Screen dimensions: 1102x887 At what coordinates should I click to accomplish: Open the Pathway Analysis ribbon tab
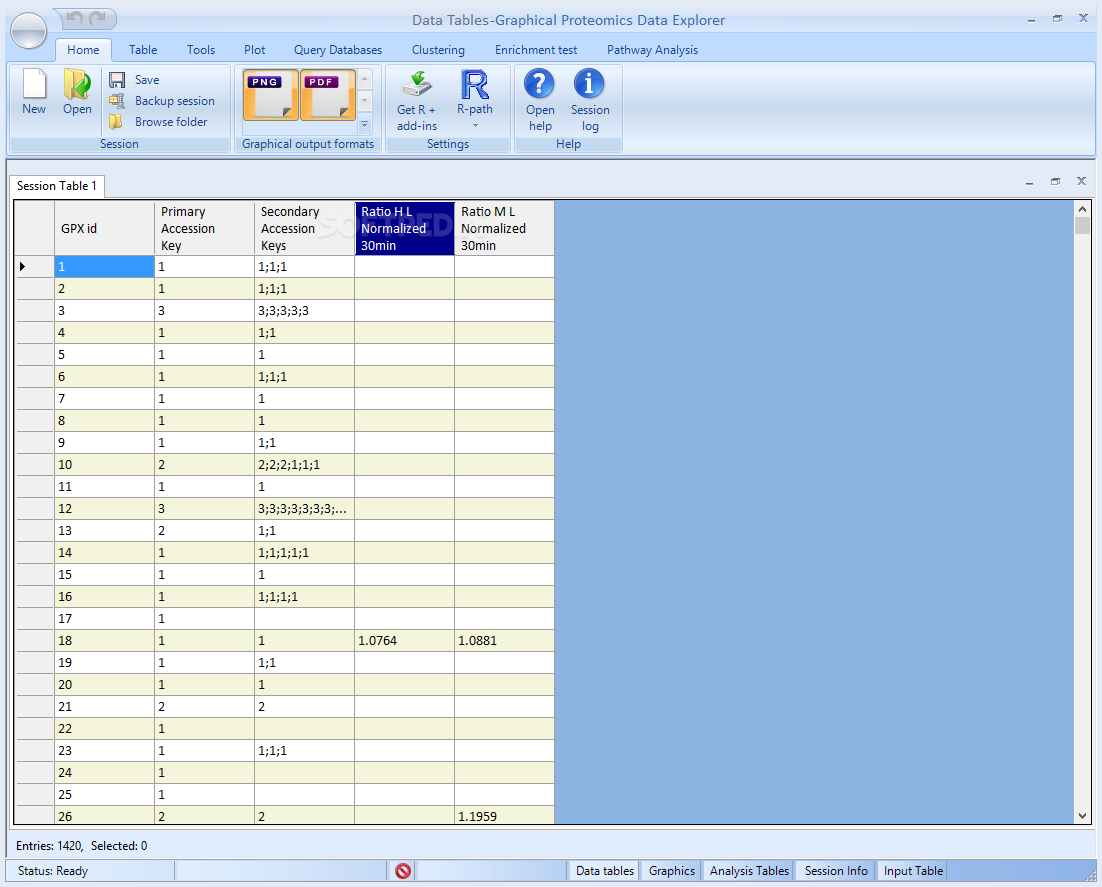coord(652,50)
